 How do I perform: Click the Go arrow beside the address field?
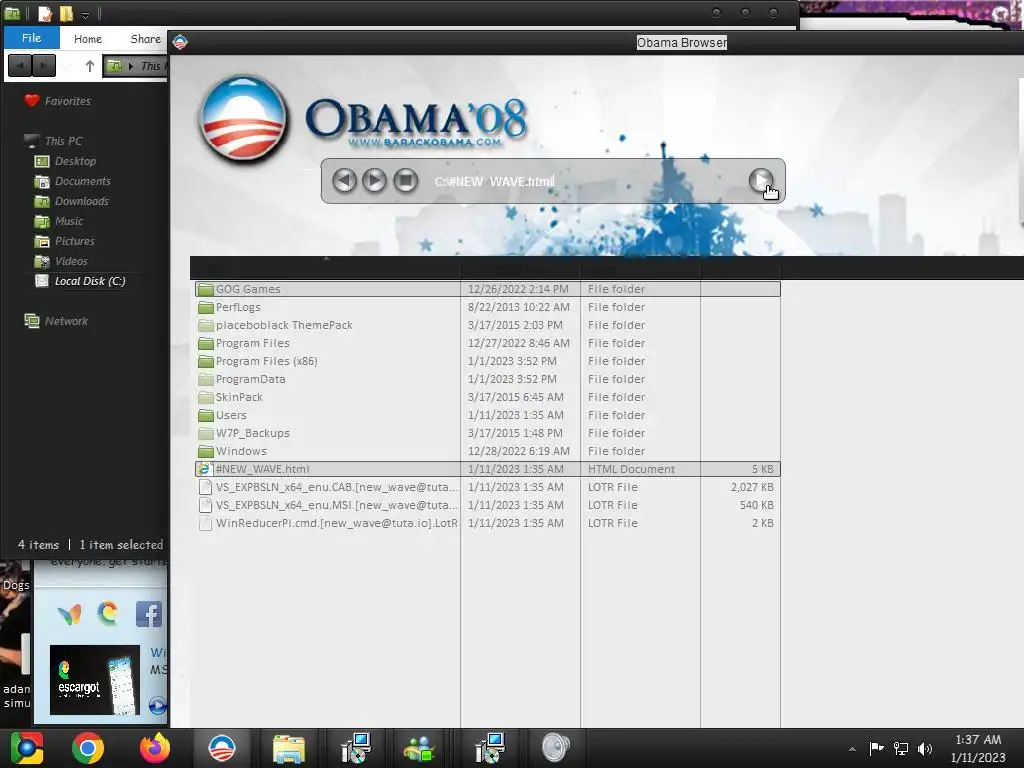click(761, 180)
